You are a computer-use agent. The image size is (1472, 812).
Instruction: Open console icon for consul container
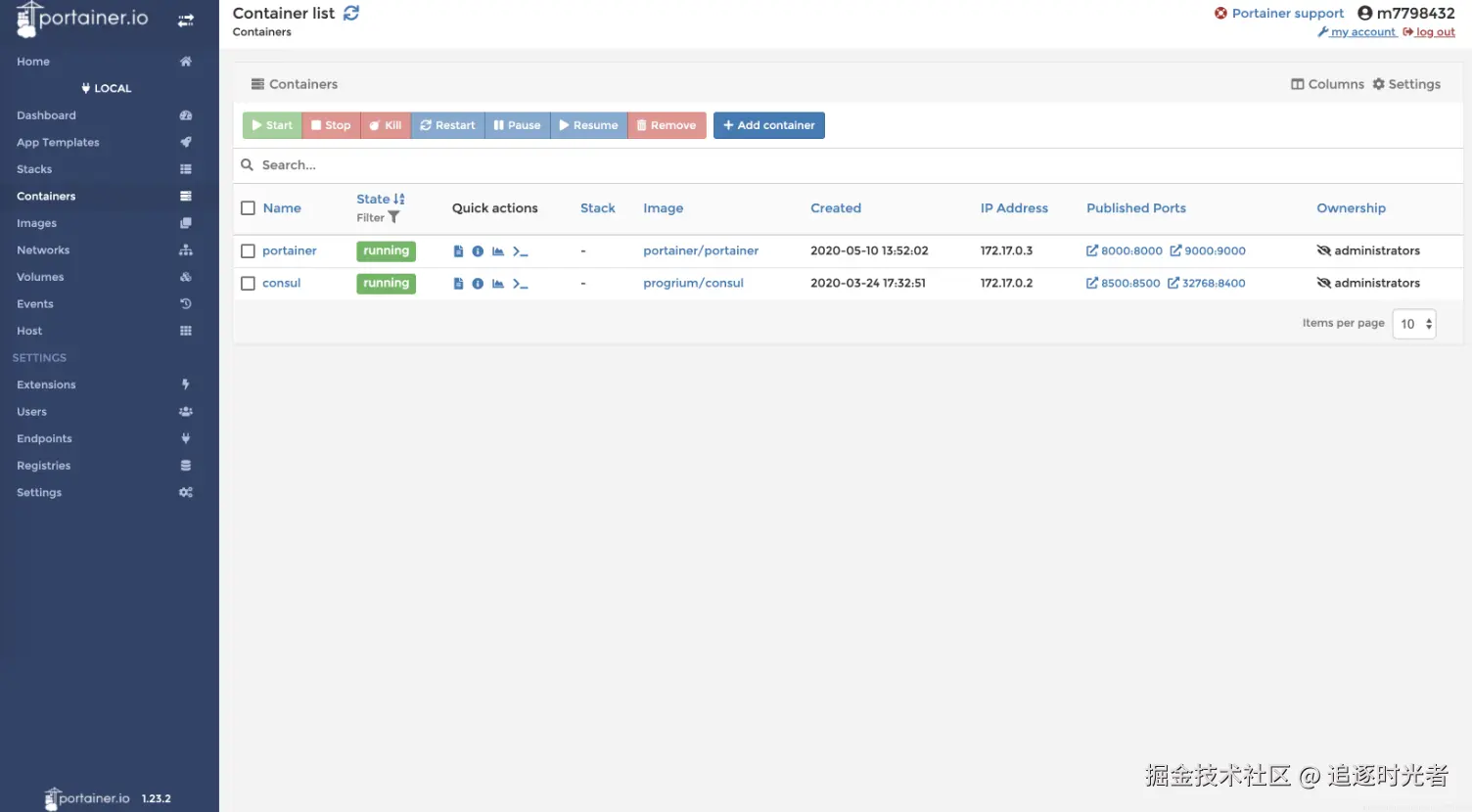coord(521,284)
